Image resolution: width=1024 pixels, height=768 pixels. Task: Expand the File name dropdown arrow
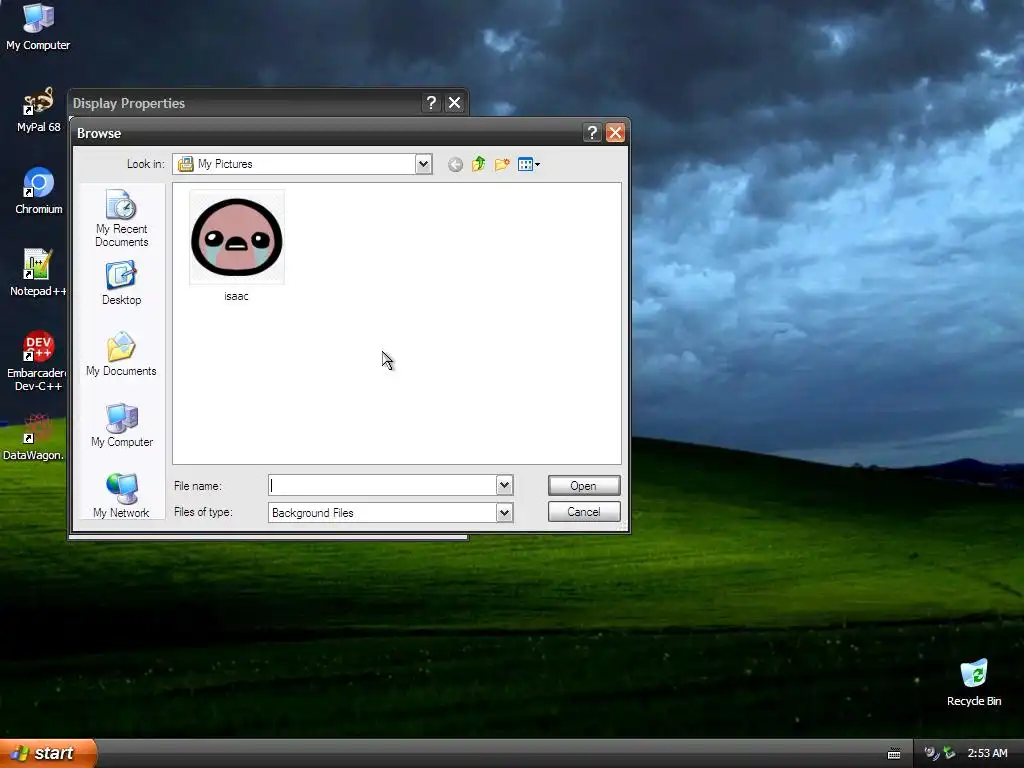pos(504,485)
